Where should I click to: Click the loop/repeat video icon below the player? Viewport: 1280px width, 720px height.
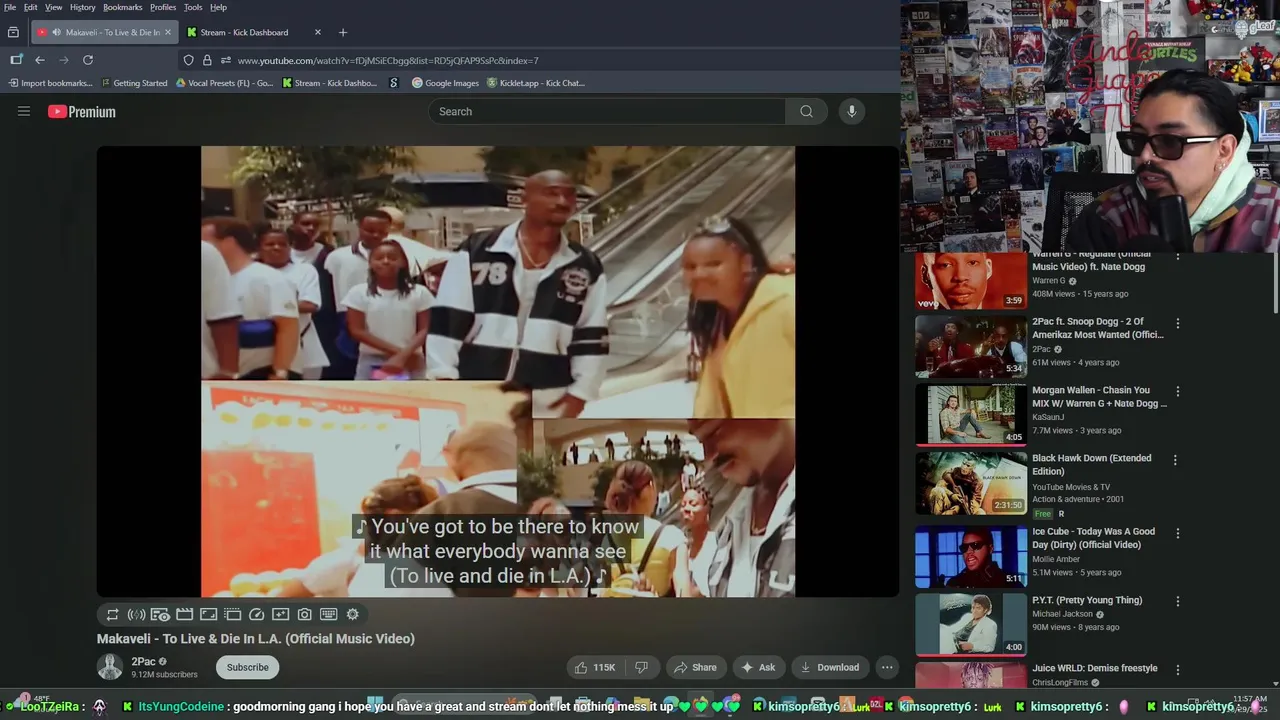coord(112,615)
